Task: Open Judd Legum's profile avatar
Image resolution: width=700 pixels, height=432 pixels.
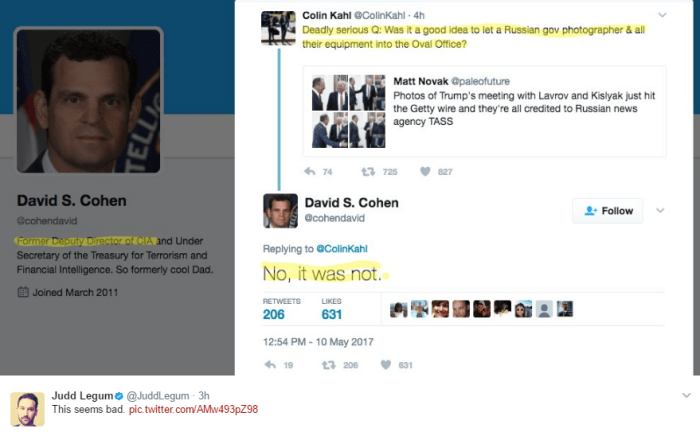Action: 27,409
